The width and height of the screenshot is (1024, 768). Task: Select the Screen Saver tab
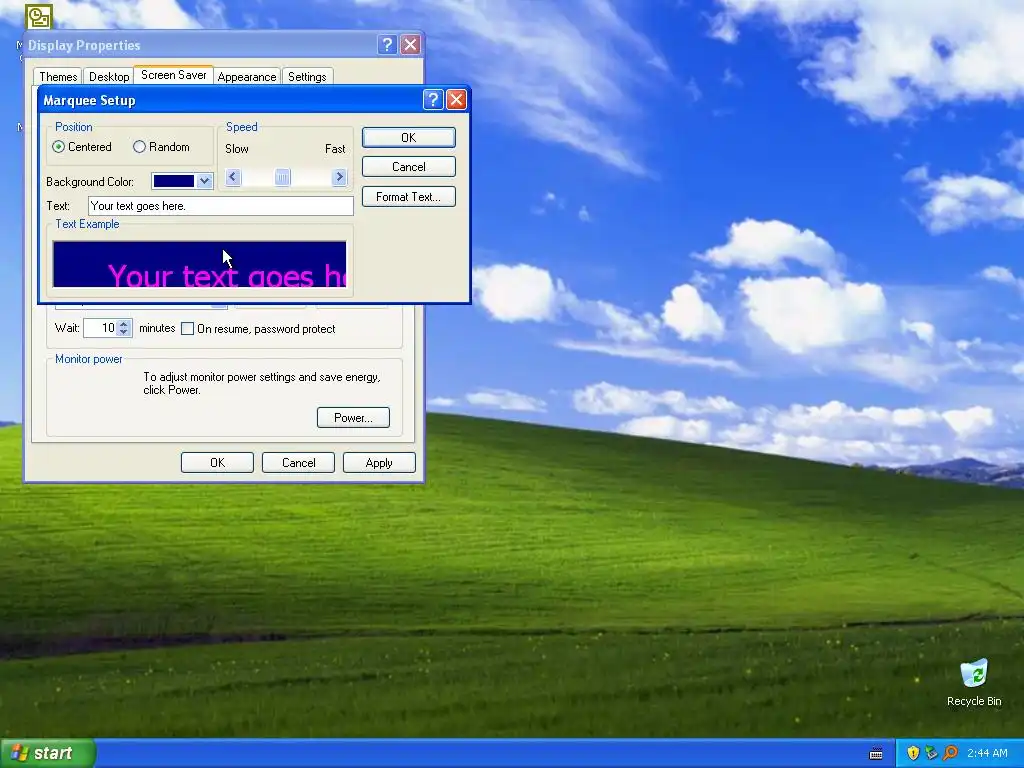click(174, 74)
